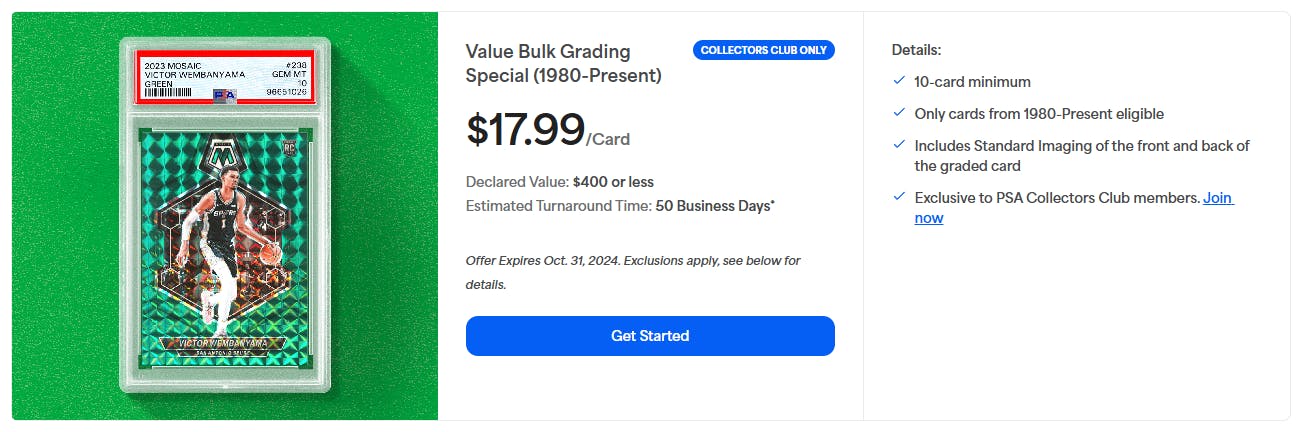Select the Value Bulk Grading Special title
Image resolution: width=1304 pixels, height=432 pixels.
[x=563, y=63]
